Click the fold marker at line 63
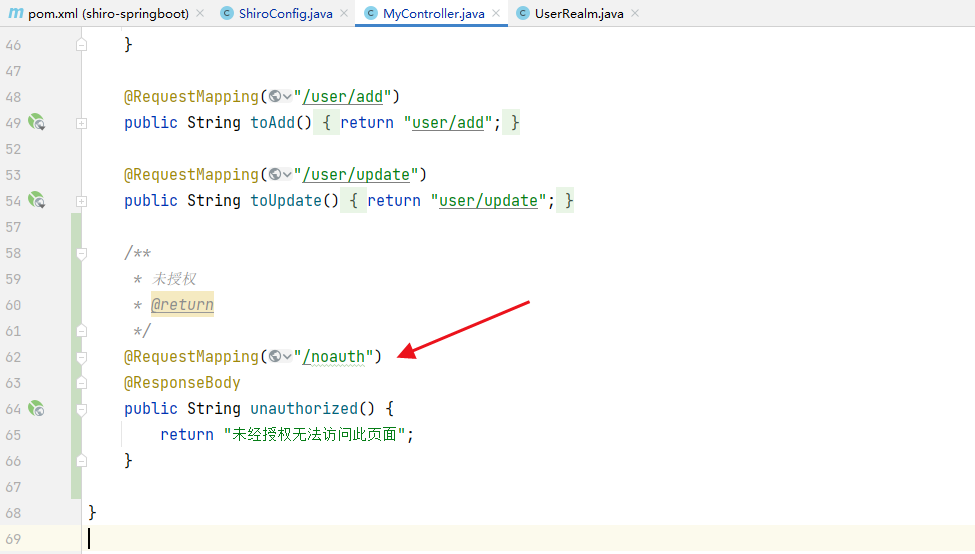Screen dimensions: 975x554 (x=81, y=383)
